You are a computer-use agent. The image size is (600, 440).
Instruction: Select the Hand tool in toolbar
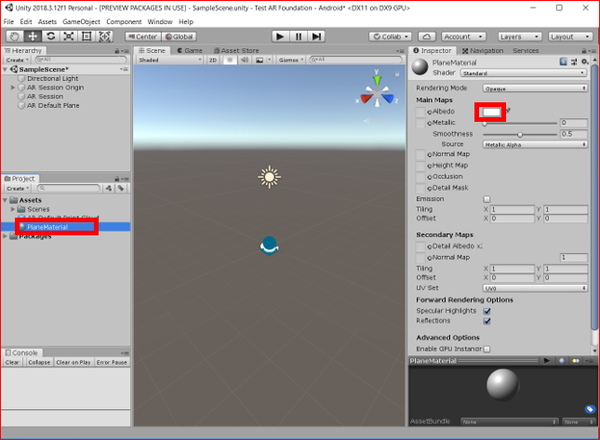14,36
